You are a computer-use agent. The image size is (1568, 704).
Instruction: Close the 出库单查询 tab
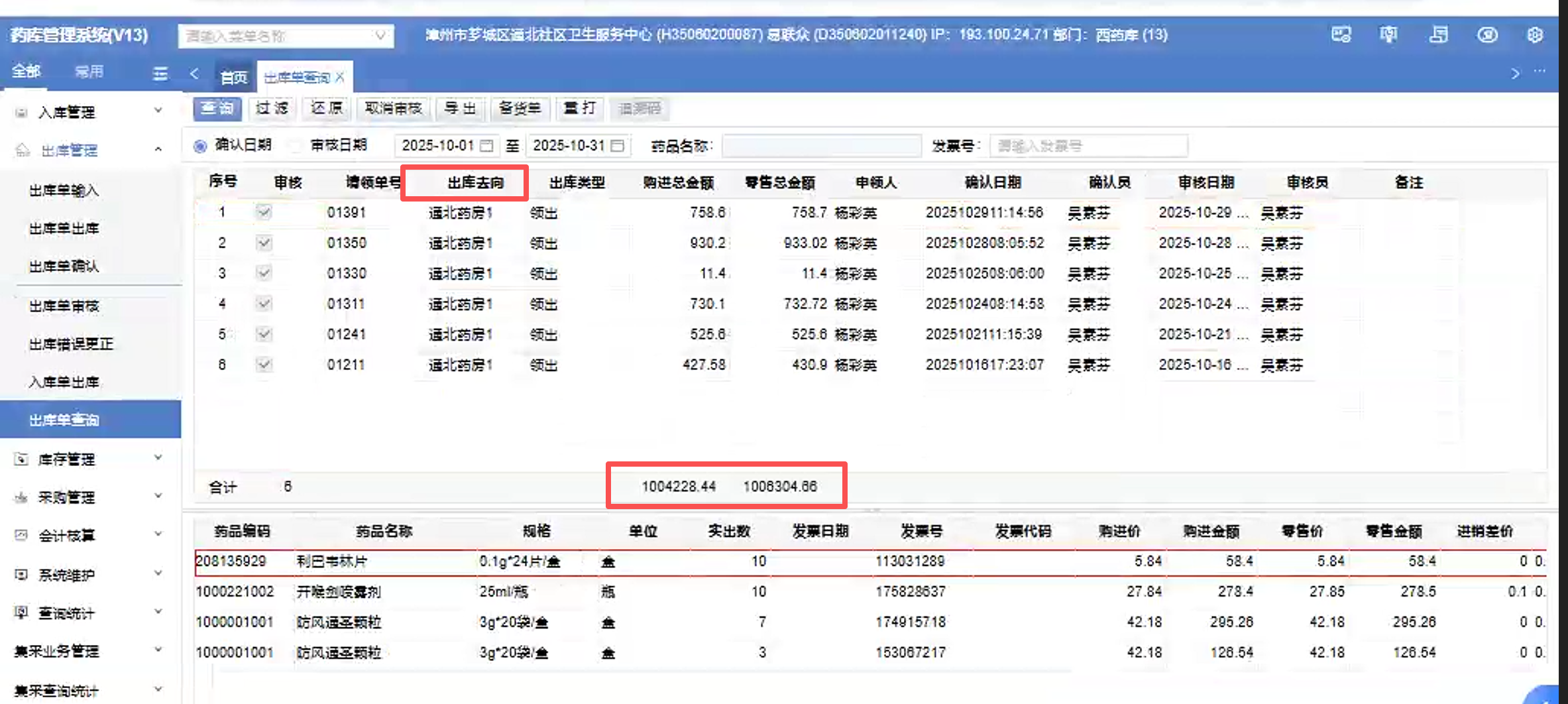pos(340,77)
